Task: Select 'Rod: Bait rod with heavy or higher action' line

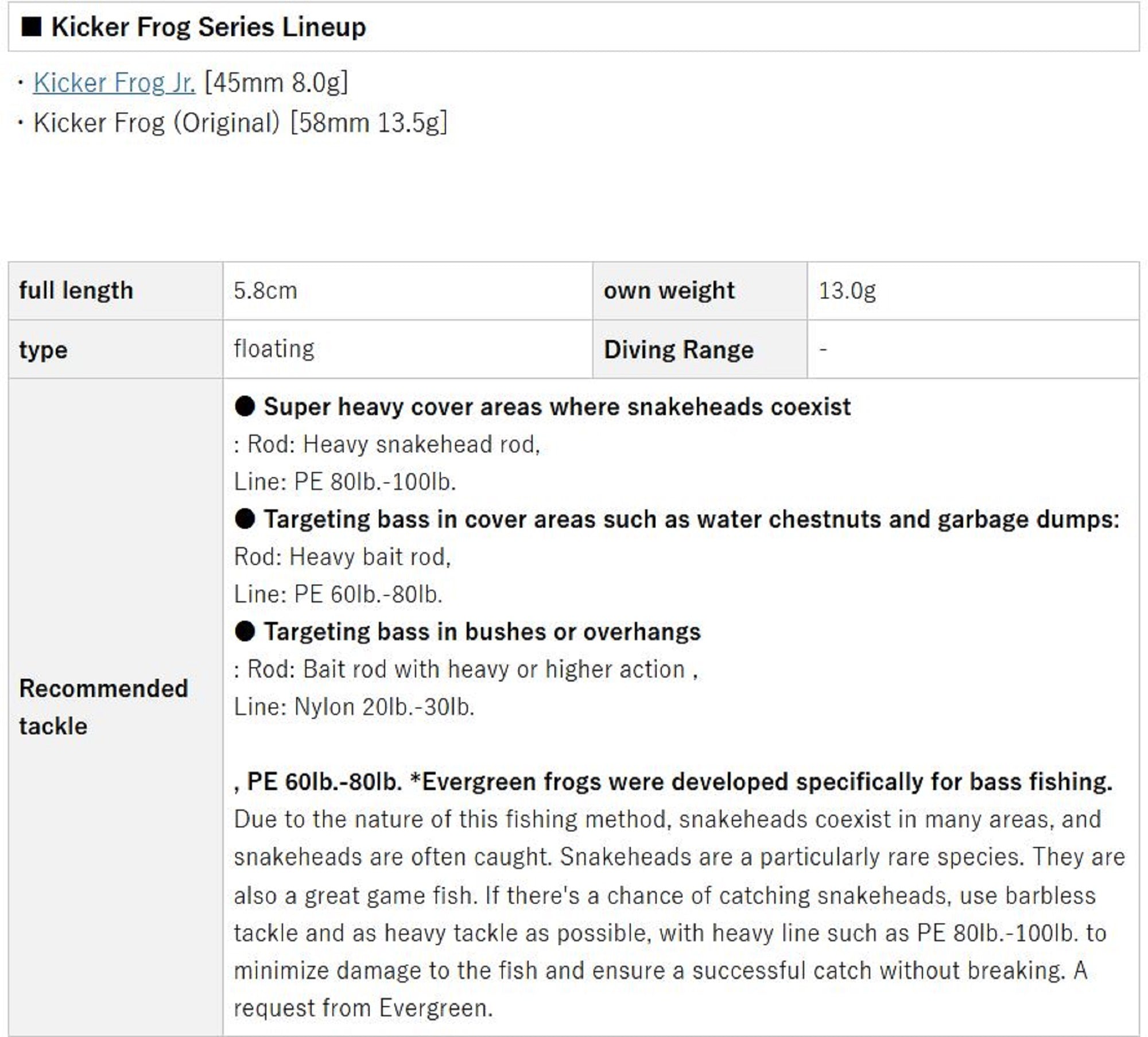Action: tap(466, 670)
